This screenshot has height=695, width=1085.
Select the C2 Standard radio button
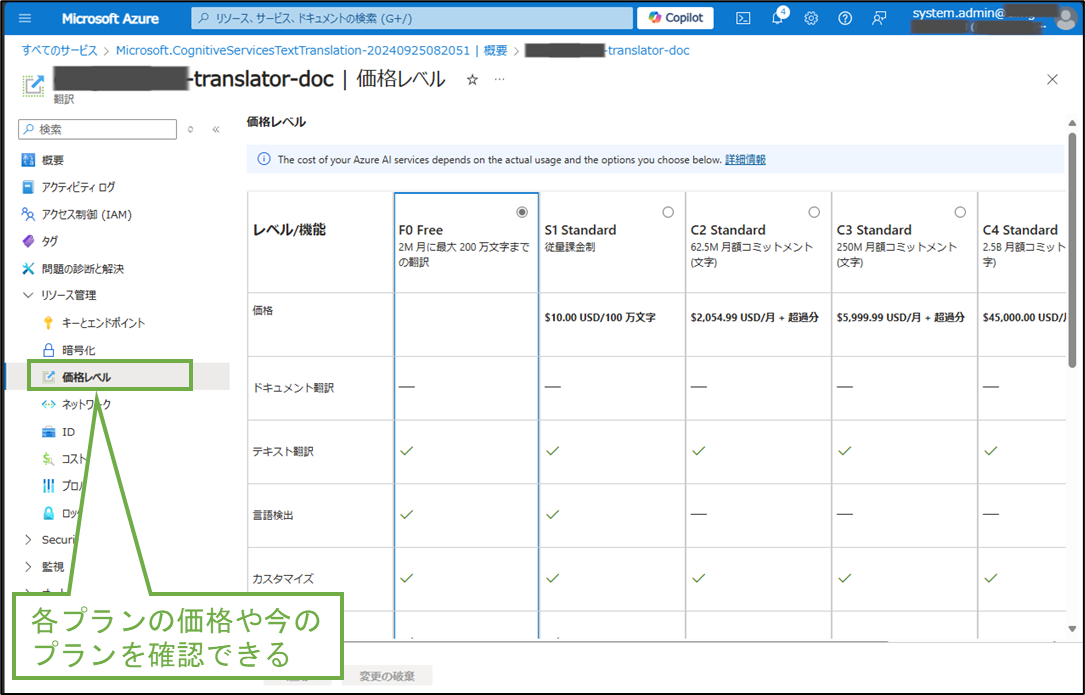[x=814, y=212]
